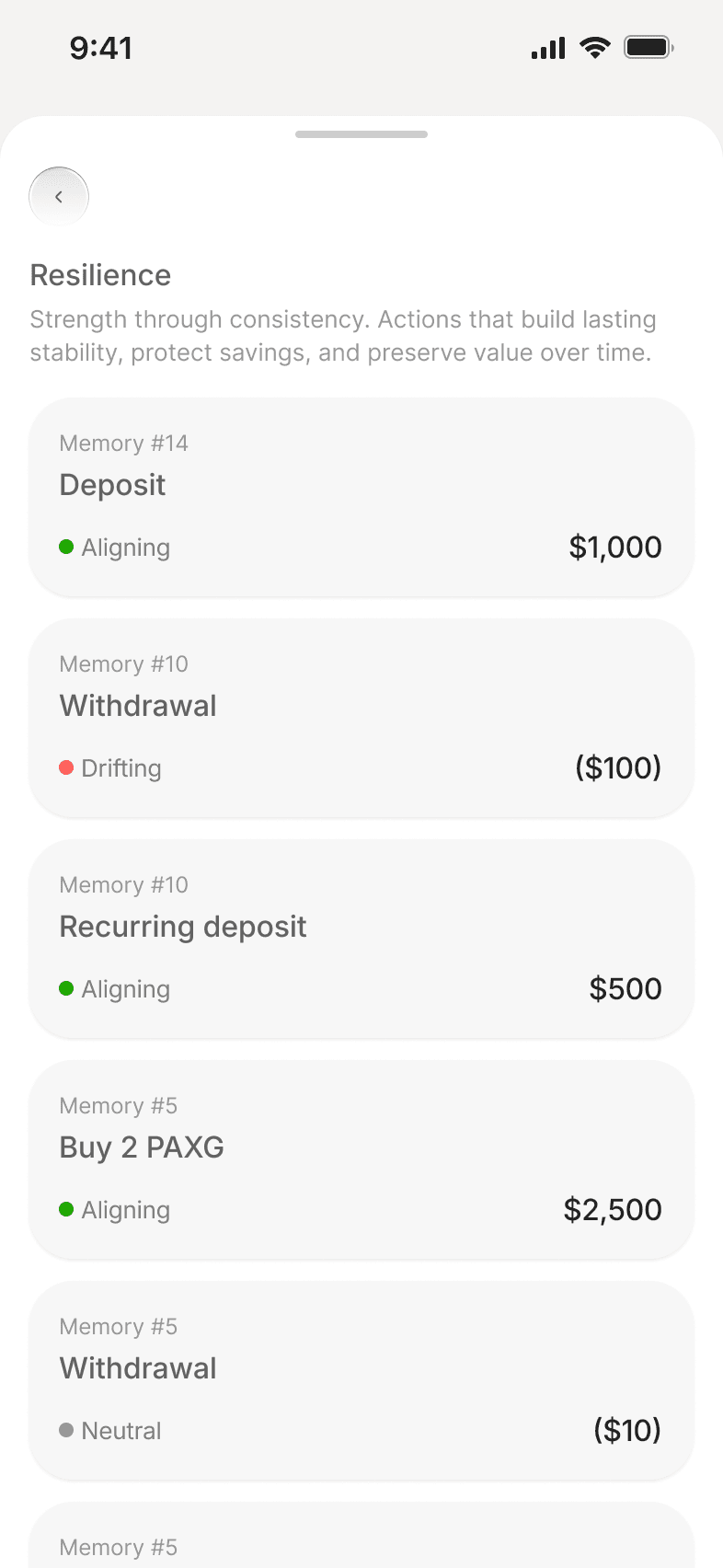Open the Memory #10 Withdrawal card
This screenshot has height=1568, width=723.
pos(361,718)
